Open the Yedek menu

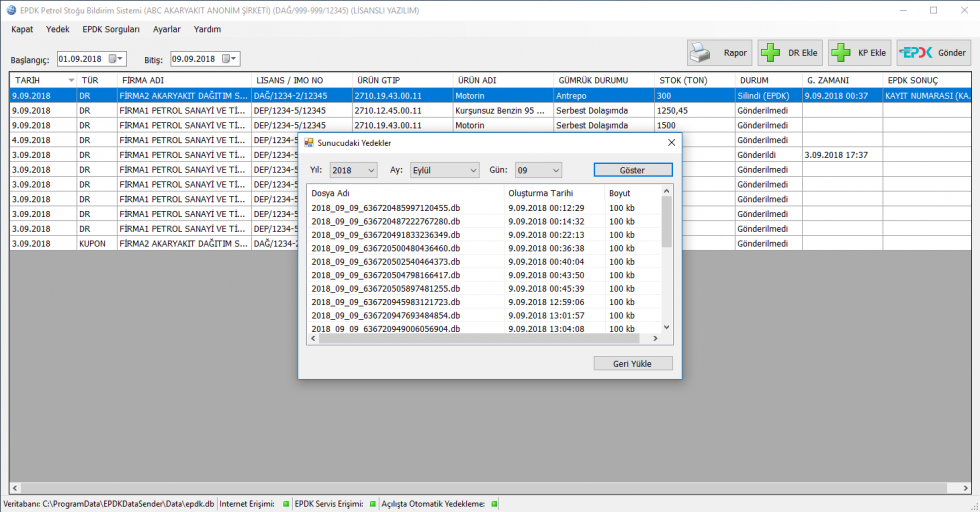tap(57, 29)
